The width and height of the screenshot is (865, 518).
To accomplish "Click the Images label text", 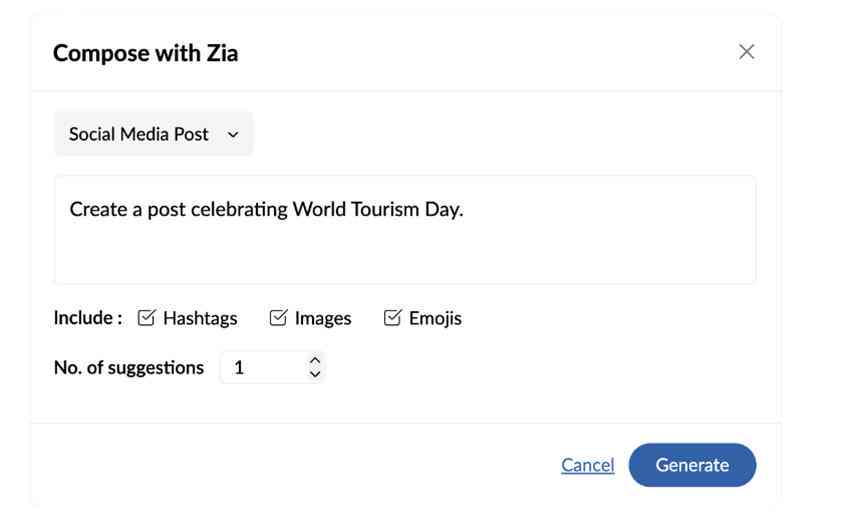I will point(323,318).
